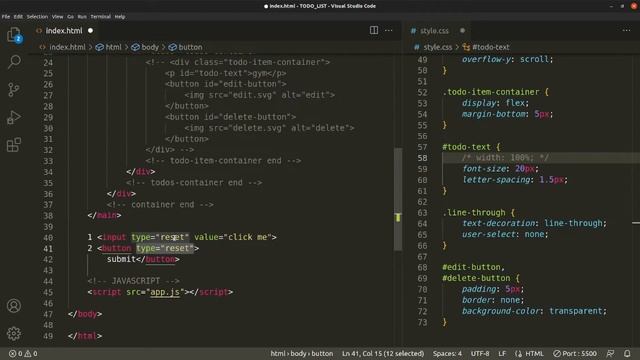
Task: Switch to the index.html tab
Action: coord(64,31)
